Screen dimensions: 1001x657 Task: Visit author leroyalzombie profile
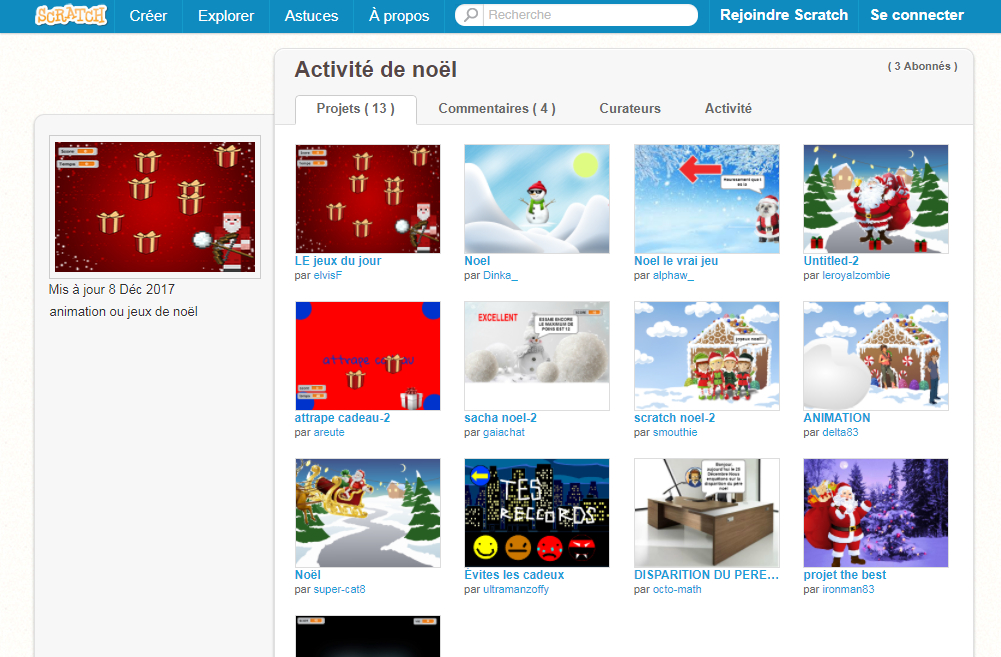[x=856, y=275]
